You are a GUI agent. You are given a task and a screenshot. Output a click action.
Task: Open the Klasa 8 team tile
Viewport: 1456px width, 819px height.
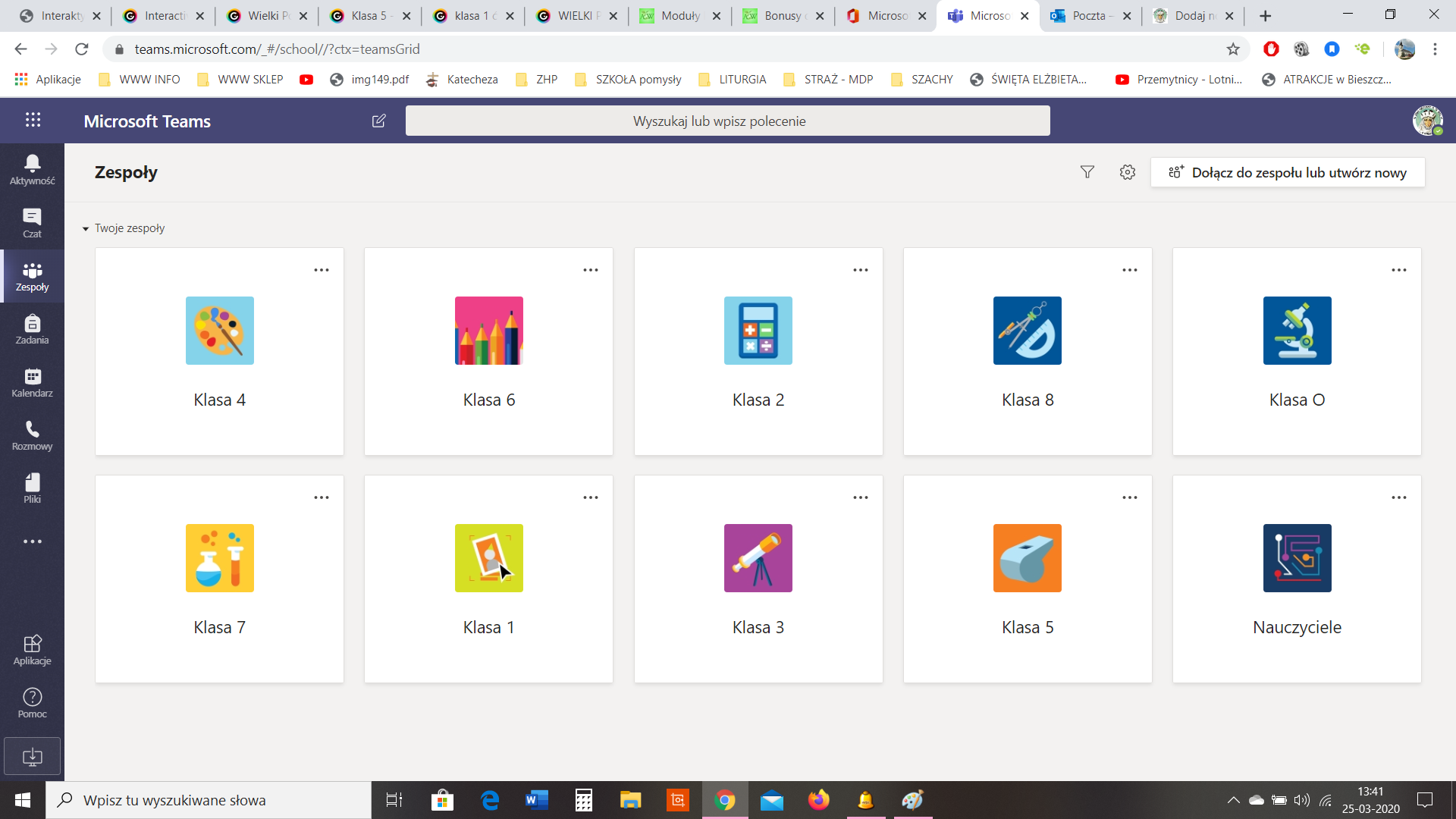pos(1027,352)
